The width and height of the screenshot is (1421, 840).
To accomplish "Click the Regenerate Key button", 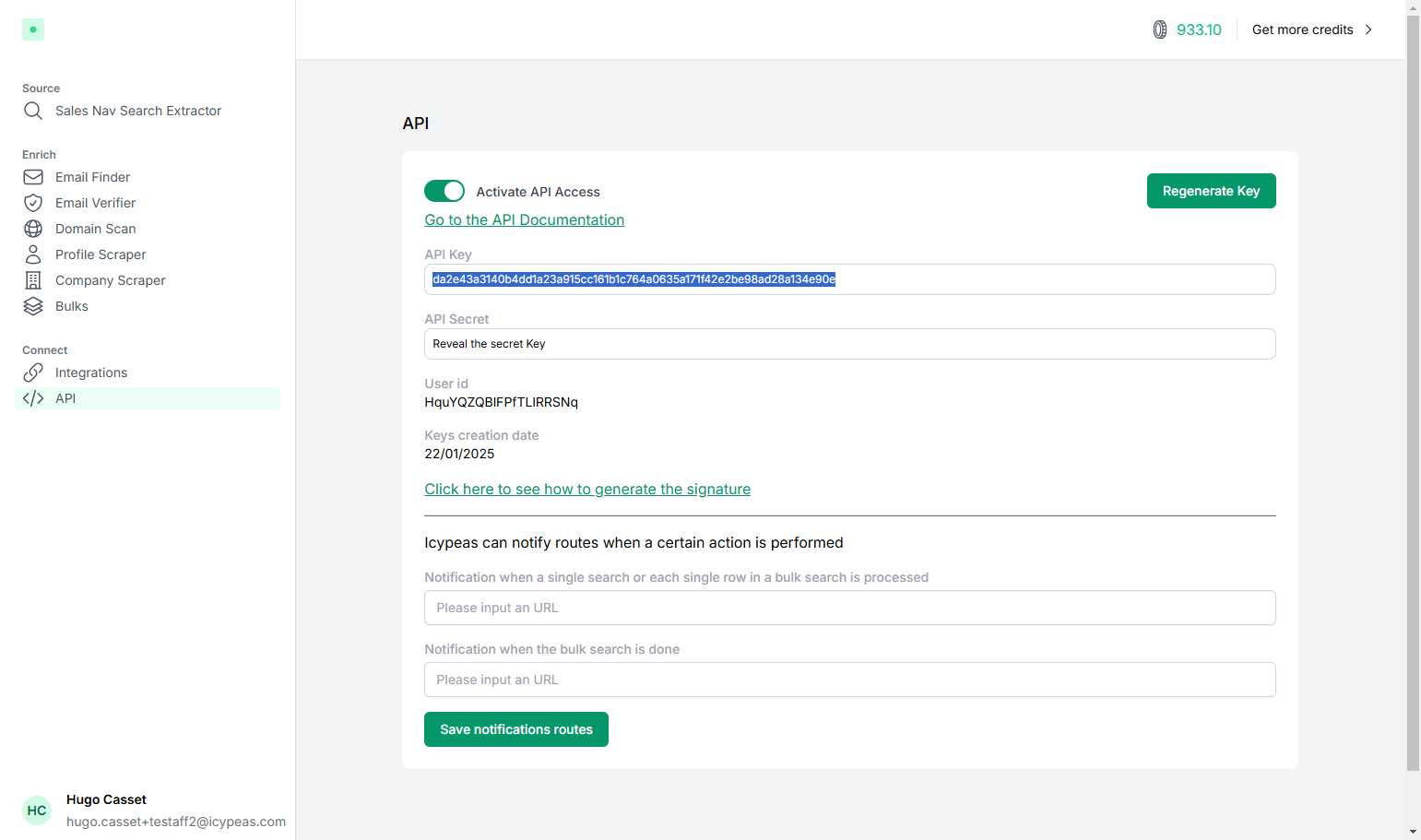I will [1211, 191].
